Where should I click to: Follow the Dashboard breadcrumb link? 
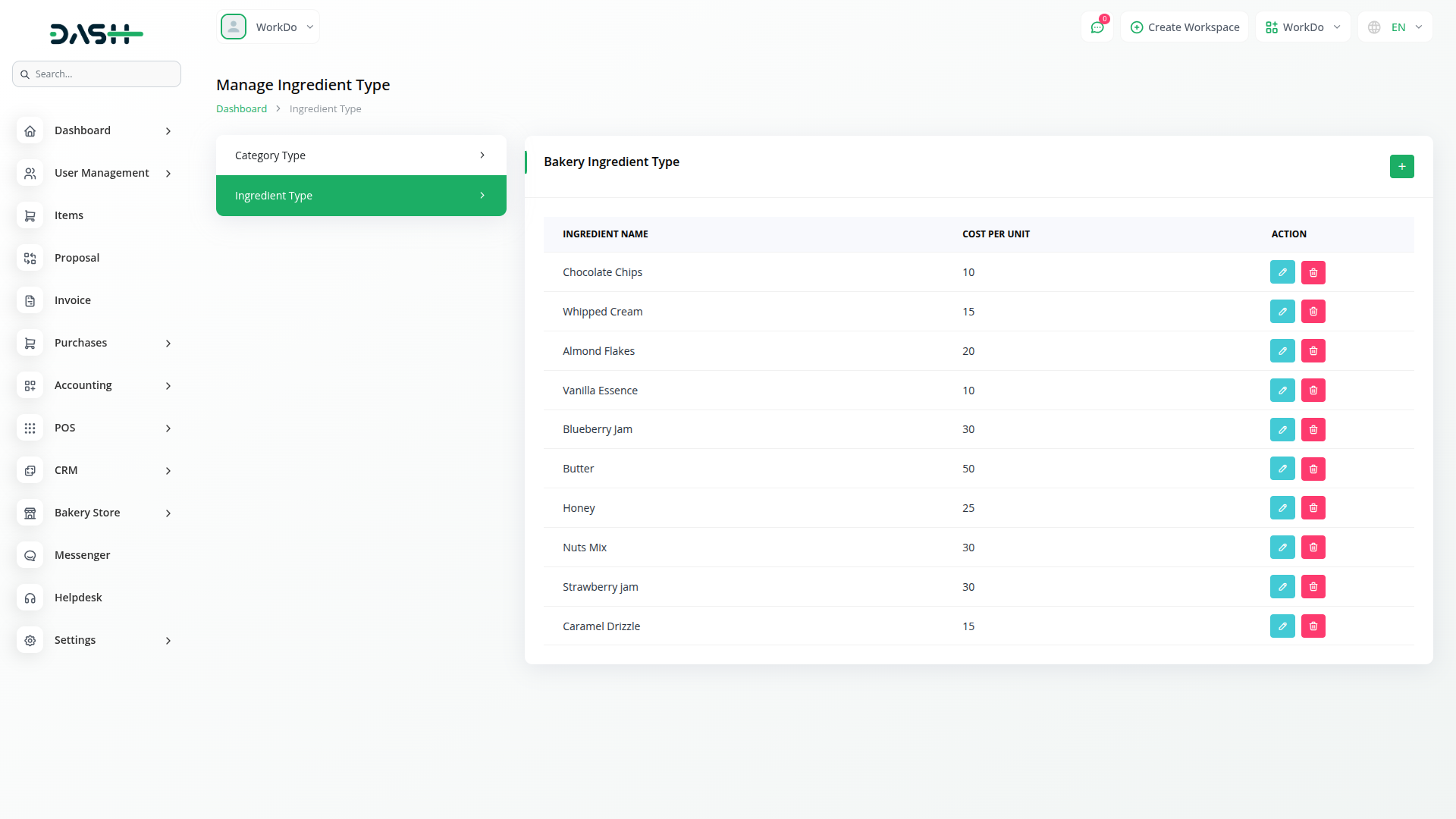click(x=241, y=108)
